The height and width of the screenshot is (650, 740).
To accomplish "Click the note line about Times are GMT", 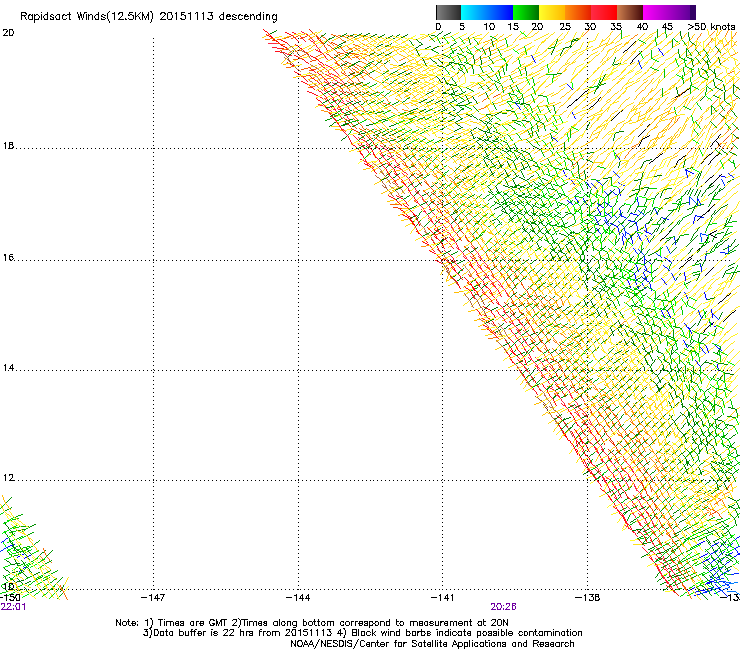I will (312, 623).
